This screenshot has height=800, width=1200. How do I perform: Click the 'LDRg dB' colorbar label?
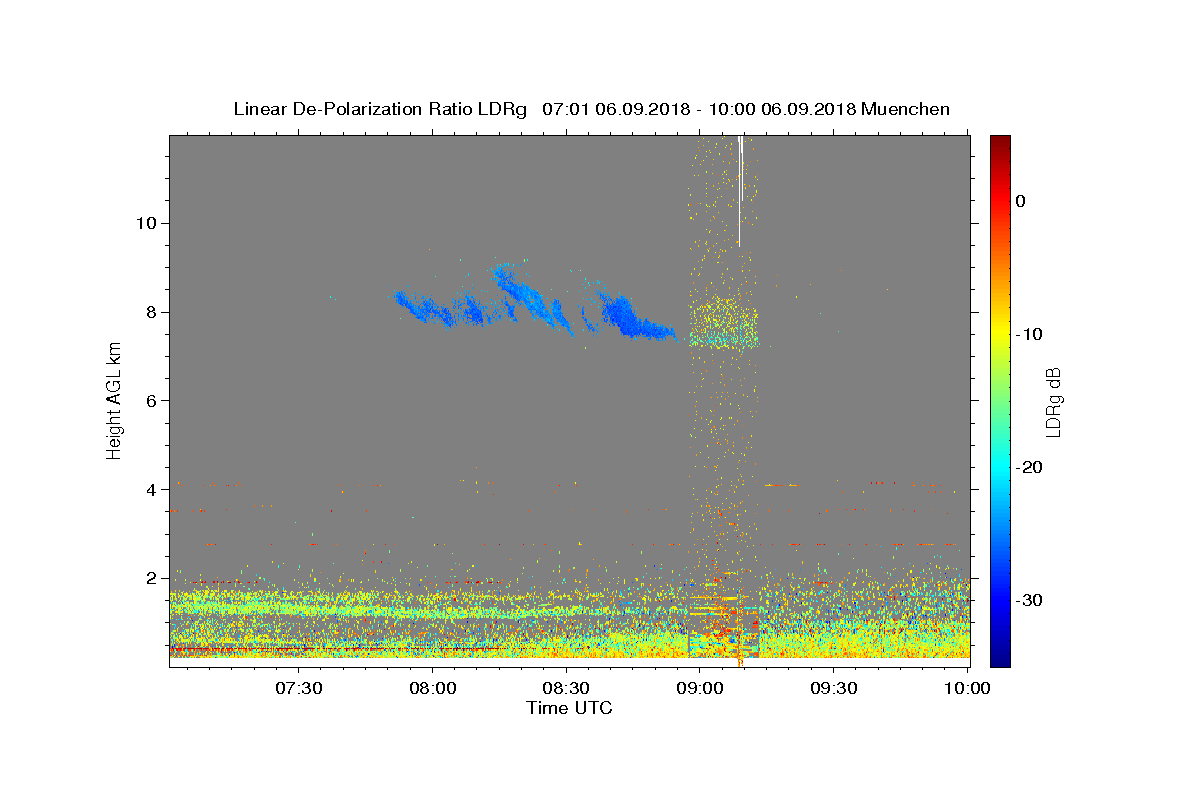click(x=1052, y=401)
